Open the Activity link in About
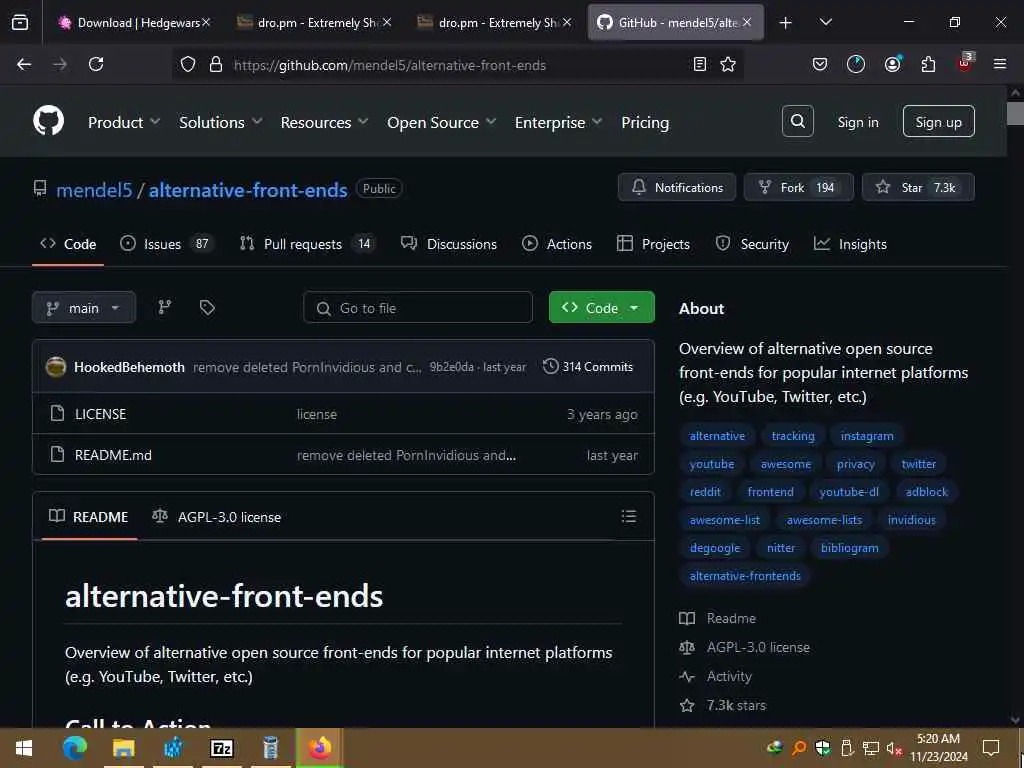This screenshot has height=768, width=1024. [x=729, y=676]
